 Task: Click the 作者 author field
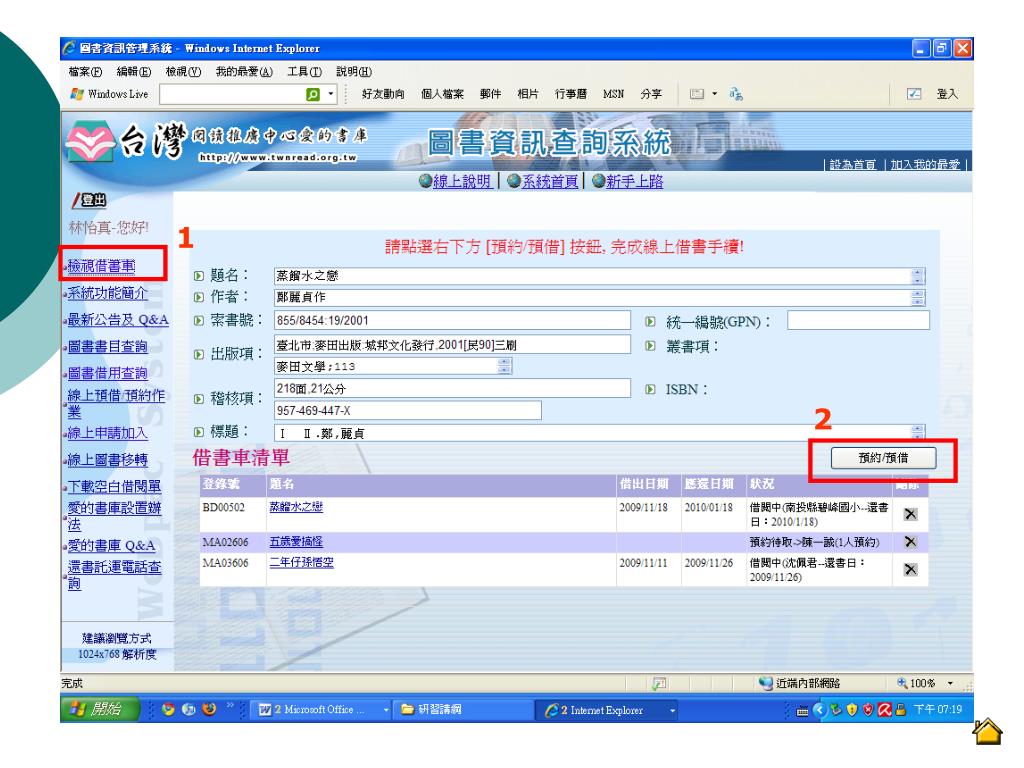[599, 297]
